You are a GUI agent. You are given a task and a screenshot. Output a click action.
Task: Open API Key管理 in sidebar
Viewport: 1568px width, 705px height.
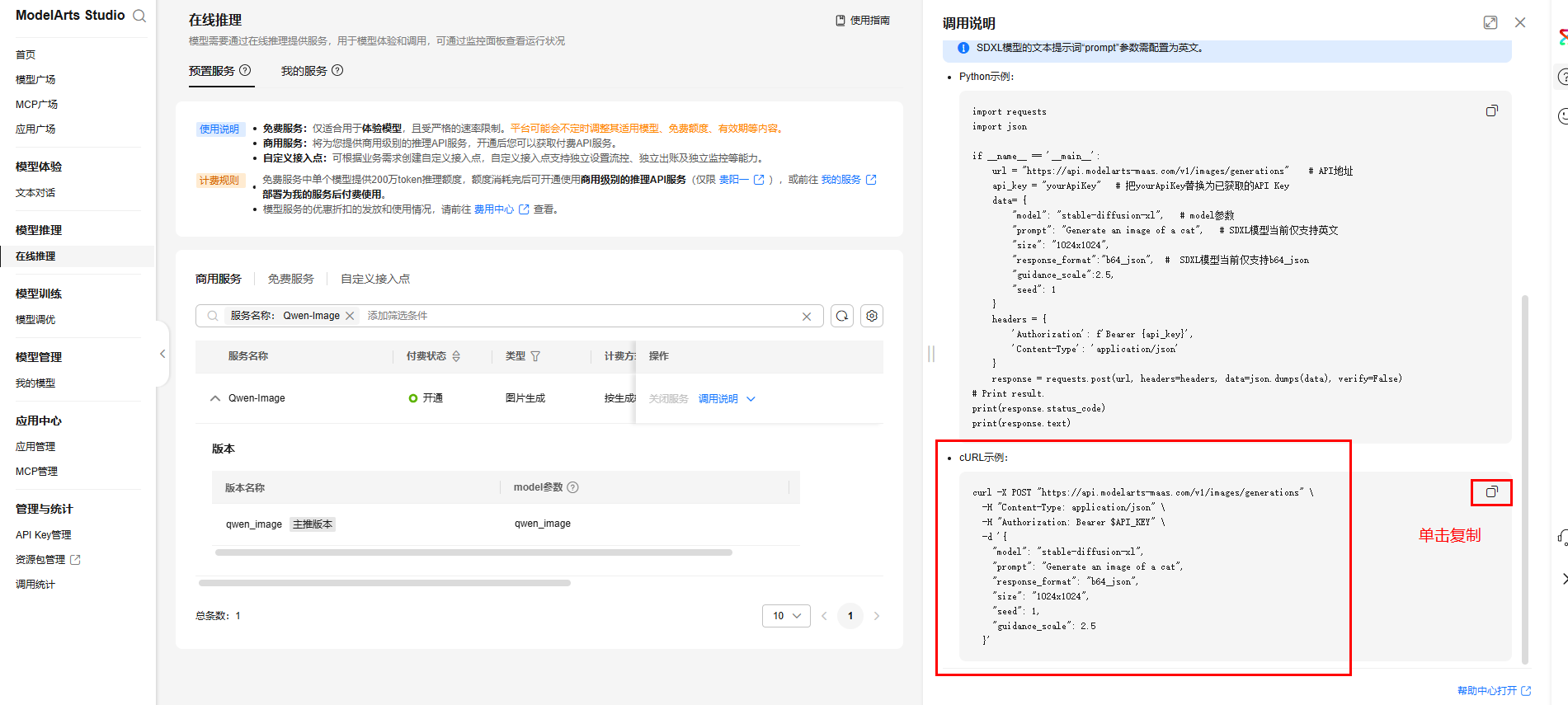click(43, 535)
